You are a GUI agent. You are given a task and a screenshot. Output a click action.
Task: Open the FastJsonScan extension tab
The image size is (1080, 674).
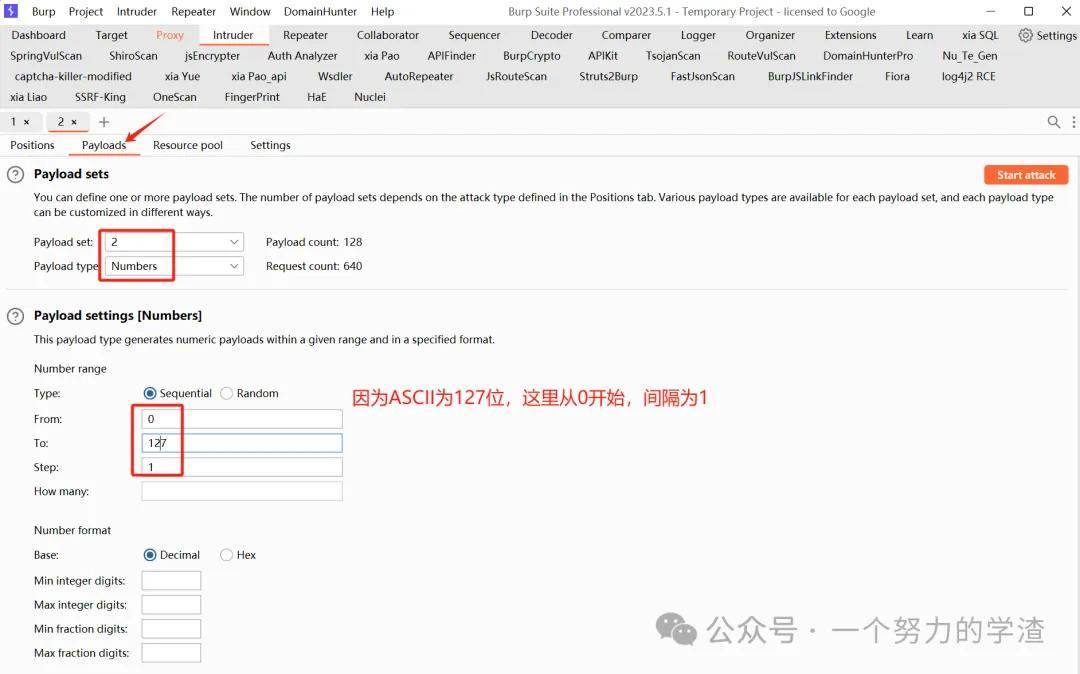[x=703, y=76]
